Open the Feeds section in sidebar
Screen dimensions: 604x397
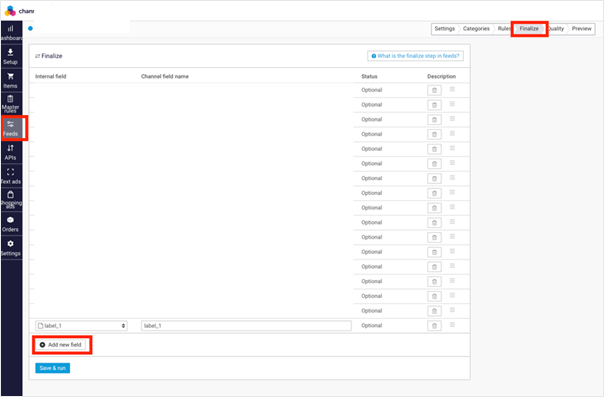click(10, 128)
